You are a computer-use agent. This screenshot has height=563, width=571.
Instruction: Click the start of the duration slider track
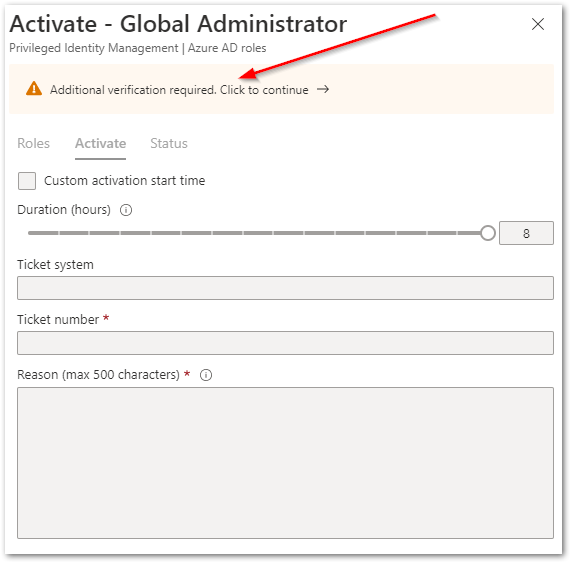pos(31,233)
